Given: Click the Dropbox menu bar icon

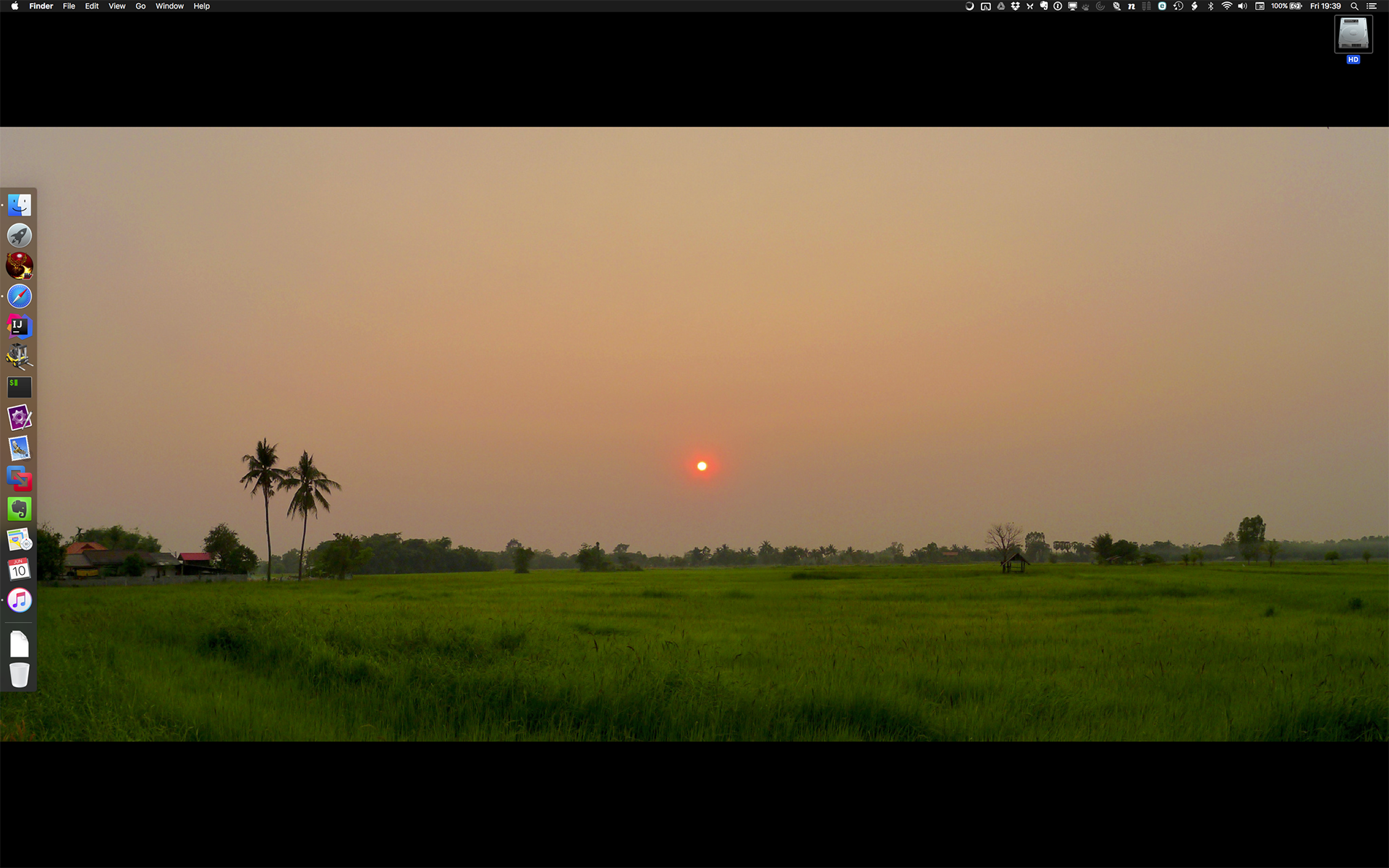Looking at the screenshot, I should coord(1015,6).
